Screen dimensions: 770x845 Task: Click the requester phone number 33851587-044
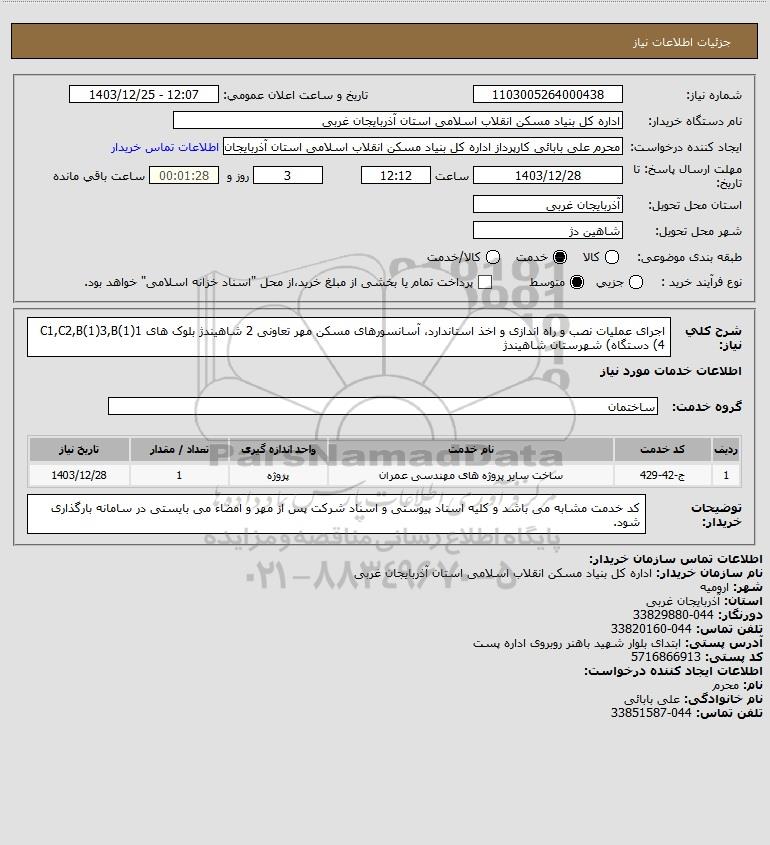point(651,713)
